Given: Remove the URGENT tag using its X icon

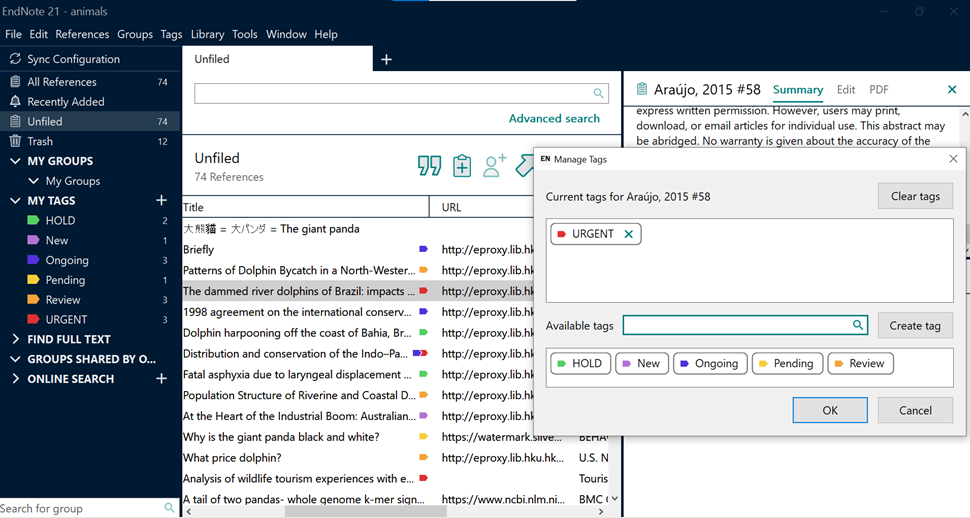Looking at the screenshot, I should tap(629, 234).
